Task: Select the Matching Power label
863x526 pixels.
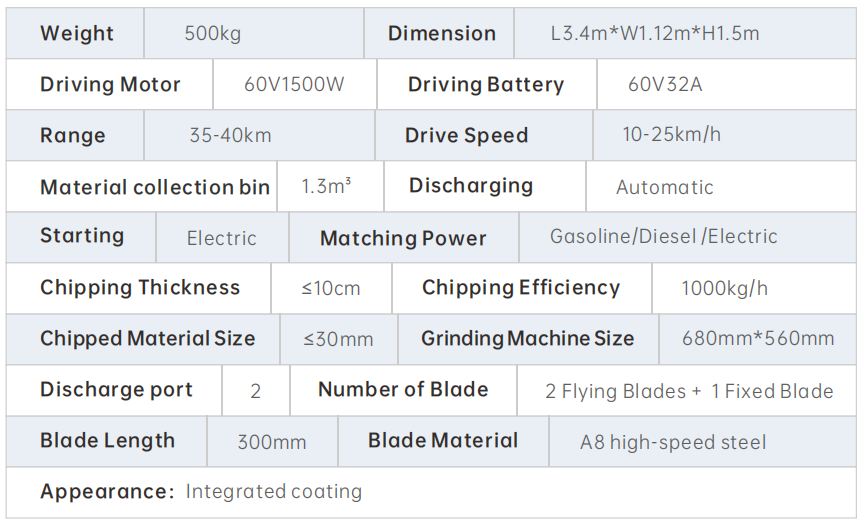Action: 403,239
